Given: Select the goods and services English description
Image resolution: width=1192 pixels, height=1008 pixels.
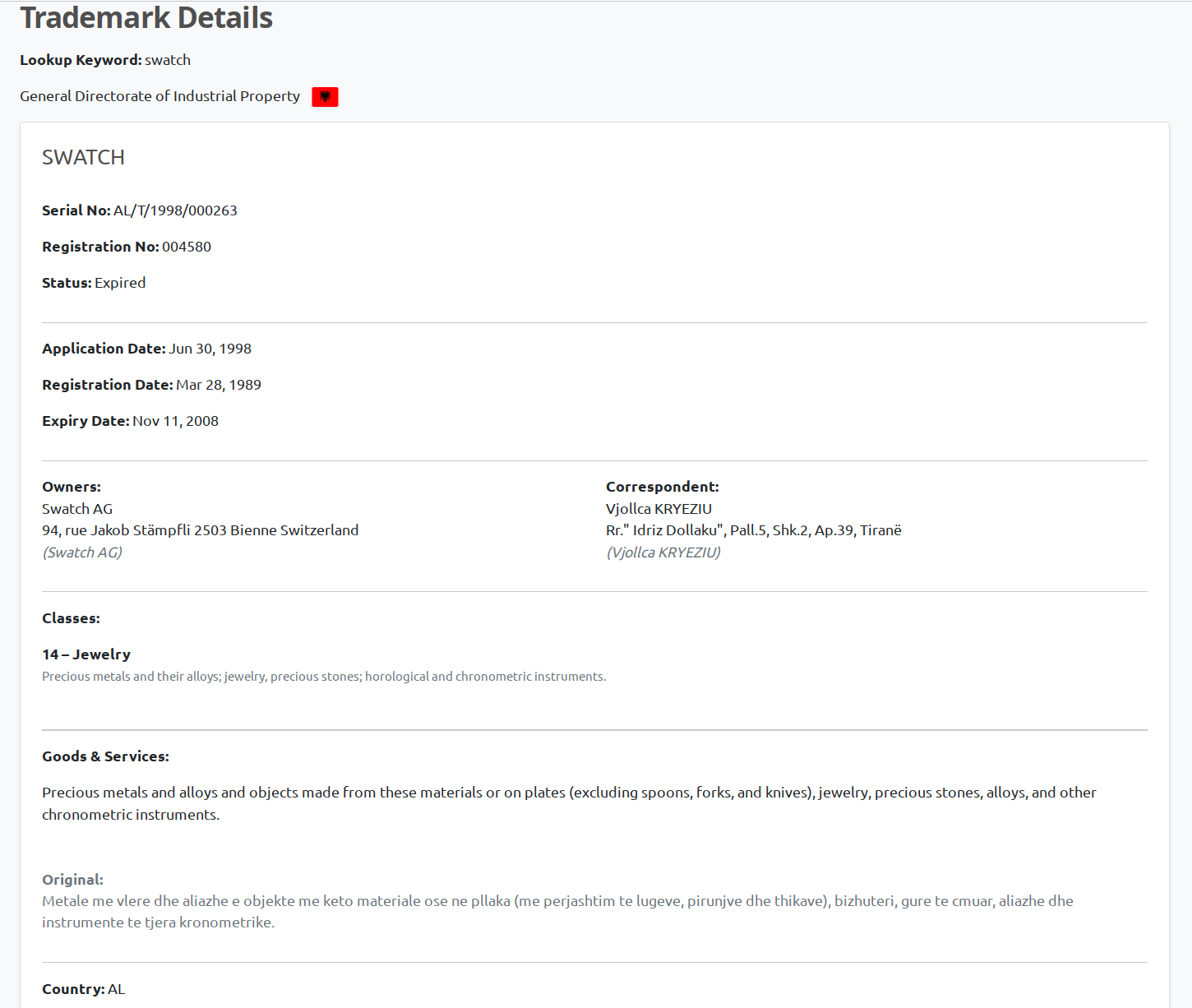Looking at the screenshot, I should [569, 803].
